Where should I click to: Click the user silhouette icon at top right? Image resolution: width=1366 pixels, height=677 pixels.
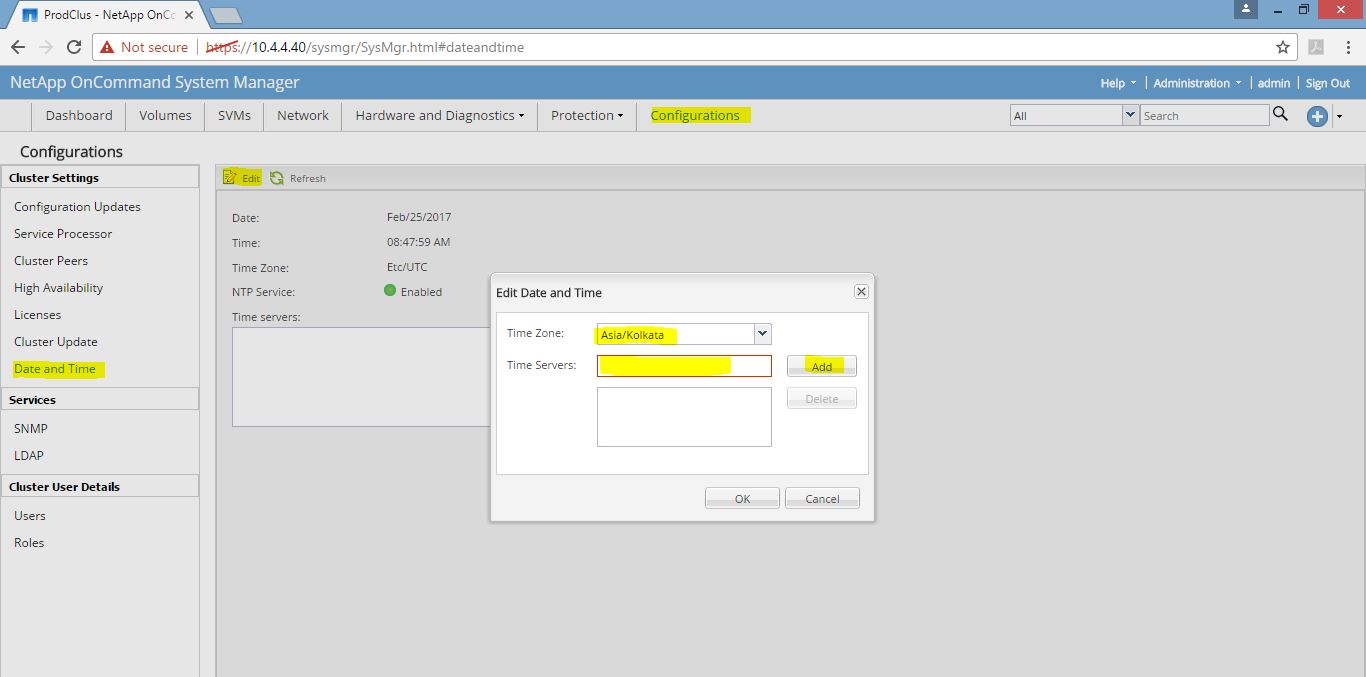tap(1244, 10)
